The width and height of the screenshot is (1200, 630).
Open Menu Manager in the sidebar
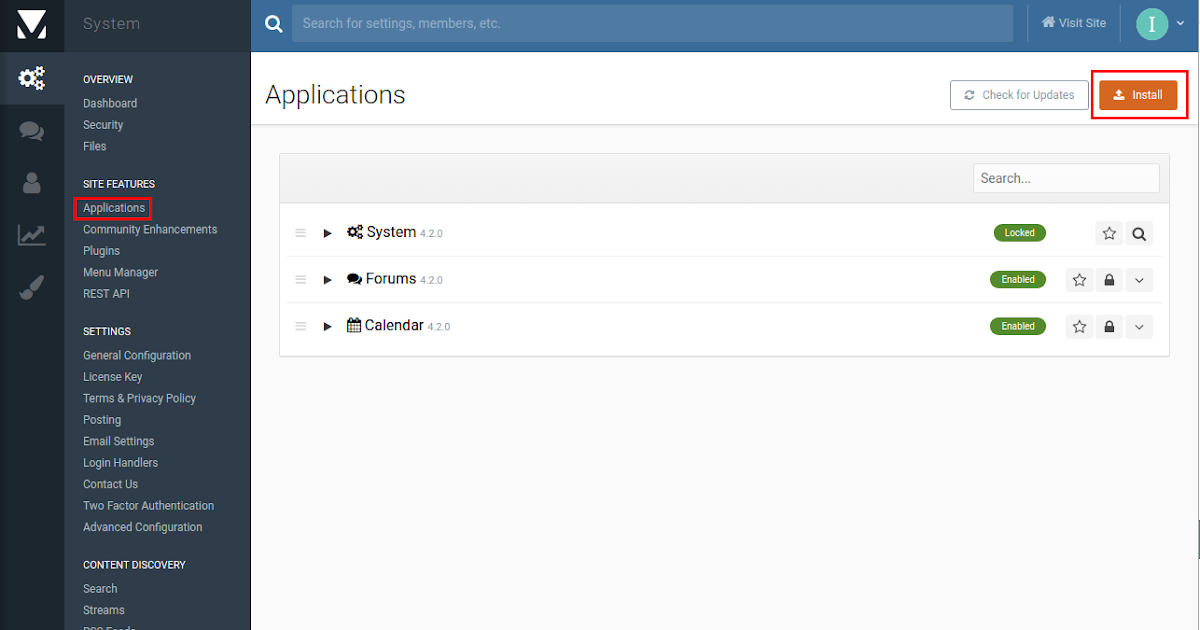click(x=120, y=272)
